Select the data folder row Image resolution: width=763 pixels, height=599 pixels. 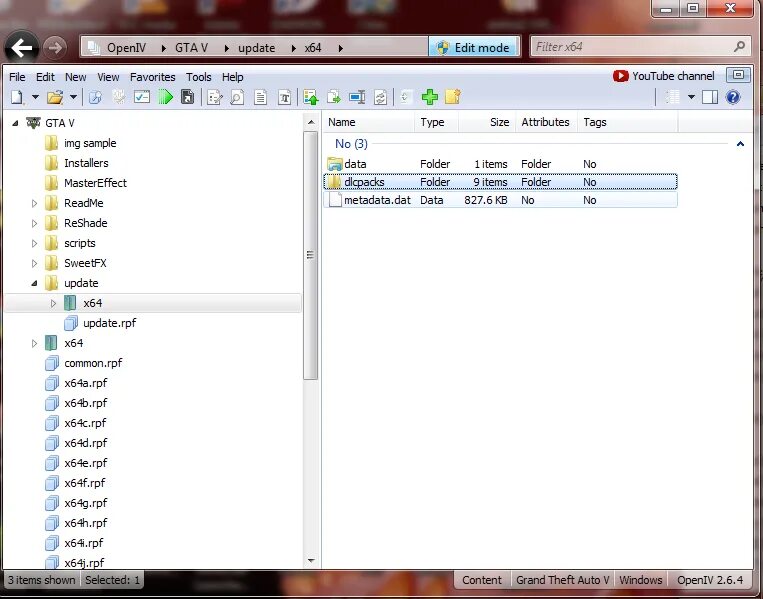tap(500, 164)
